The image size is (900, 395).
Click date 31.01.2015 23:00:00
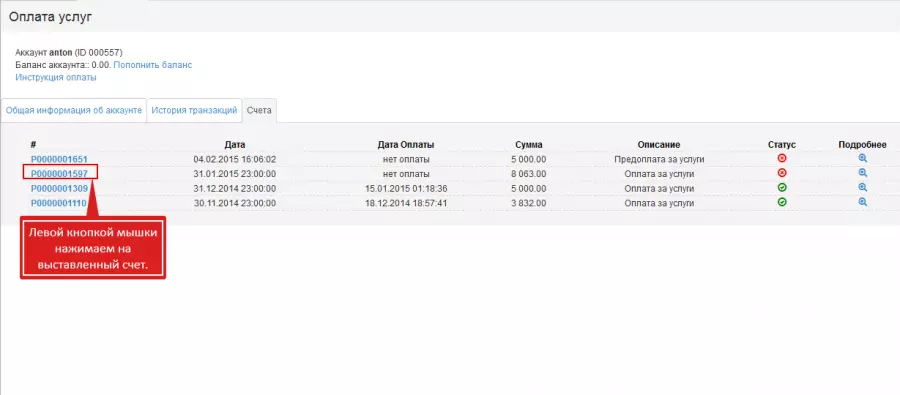pyautogui.click(x=235, y=173)
